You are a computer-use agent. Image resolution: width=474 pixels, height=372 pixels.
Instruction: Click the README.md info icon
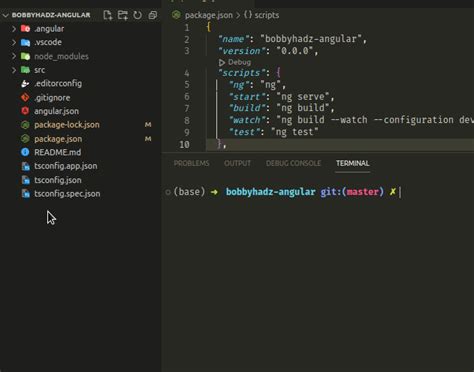(x=25, y=152)
